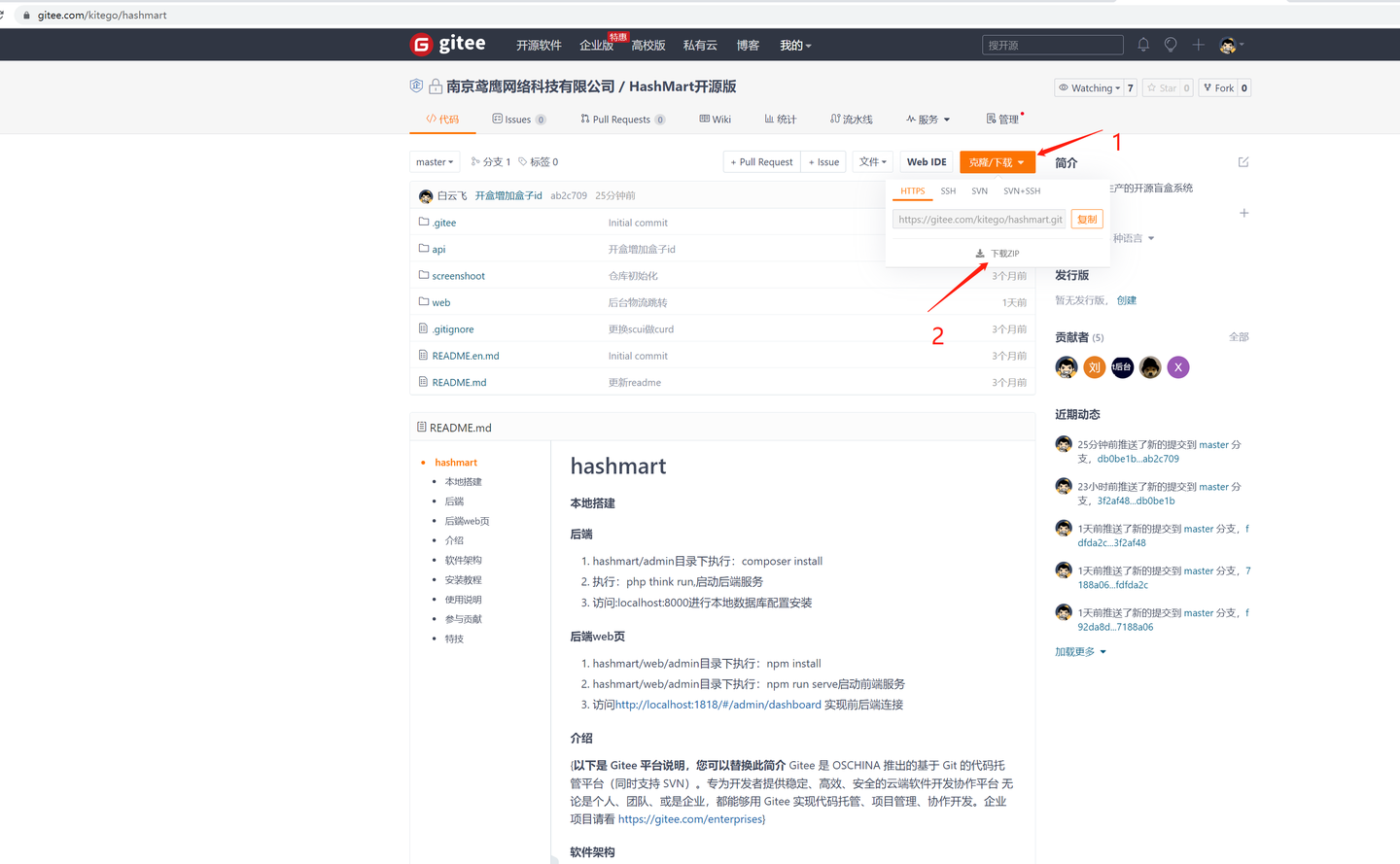This screenshot has width=1400, height=864.
Task: Expand the Watching dropdown
Action: click(x=1091, y=87)
